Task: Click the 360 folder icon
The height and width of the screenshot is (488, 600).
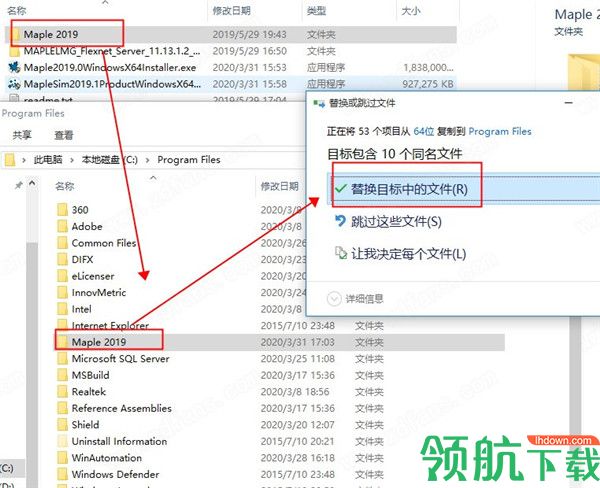Action: (62, 210)
